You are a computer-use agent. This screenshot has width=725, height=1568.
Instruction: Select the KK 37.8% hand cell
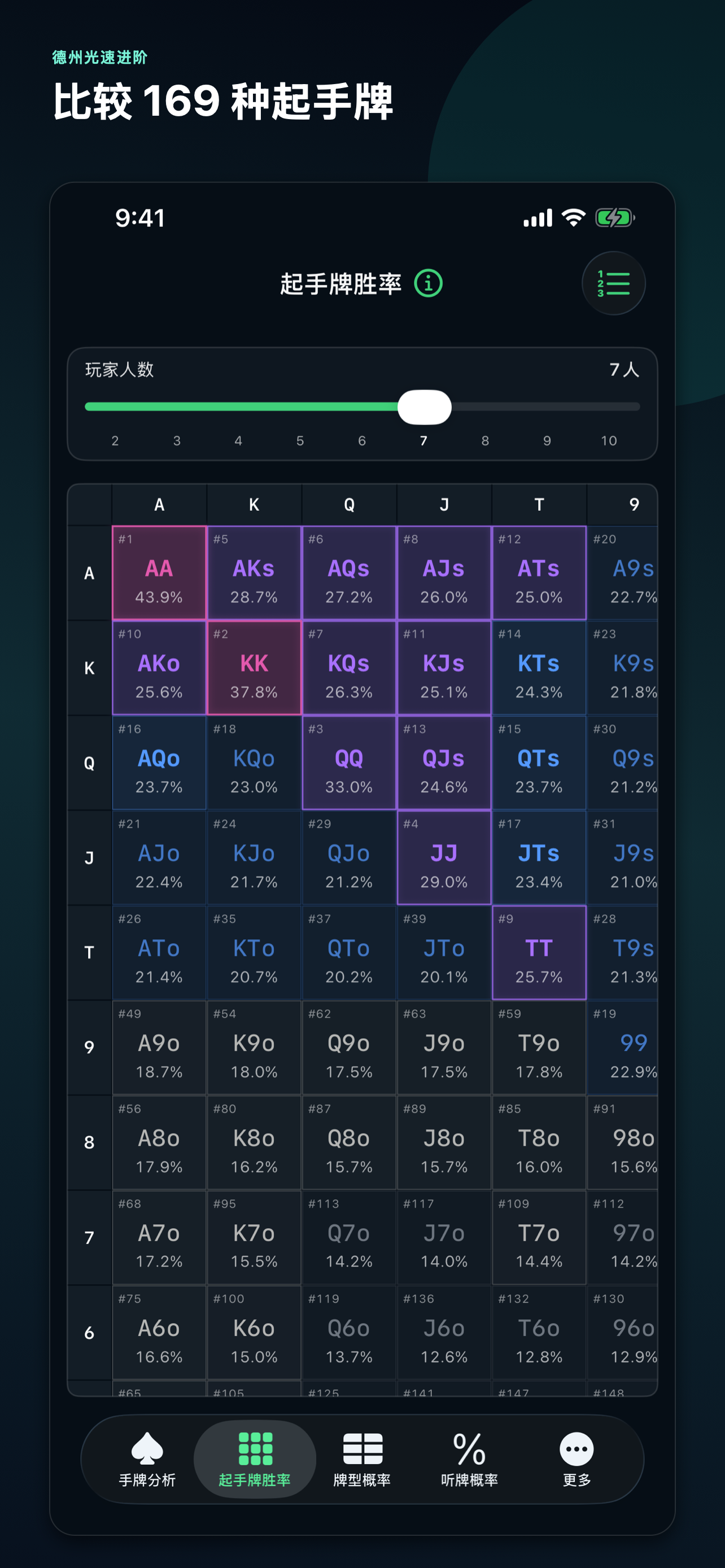(254, 668)
